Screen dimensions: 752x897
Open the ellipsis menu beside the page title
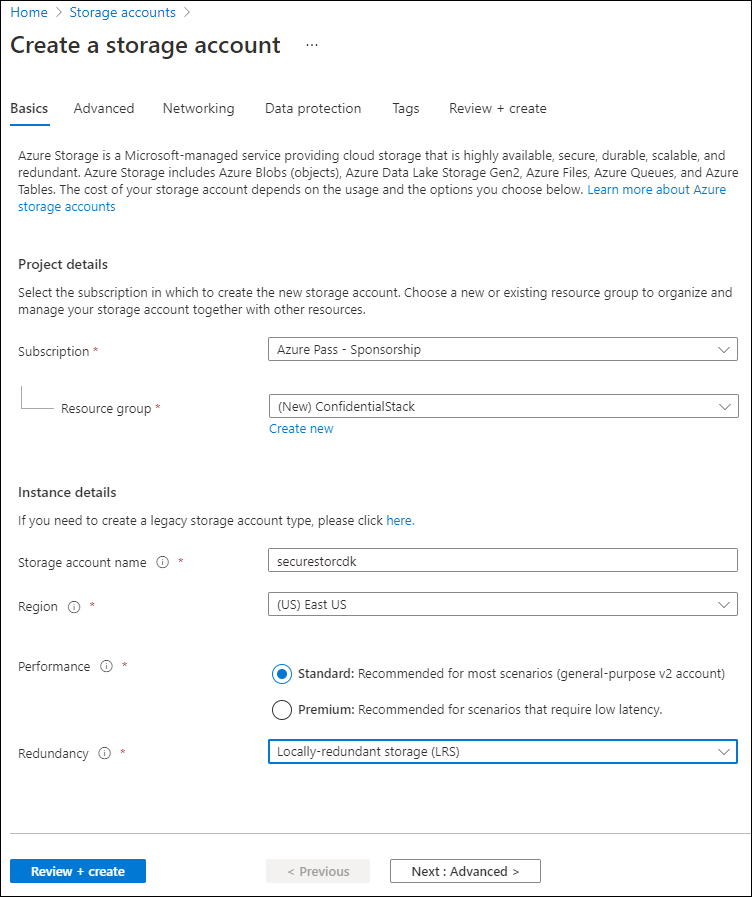click(312, 45)
